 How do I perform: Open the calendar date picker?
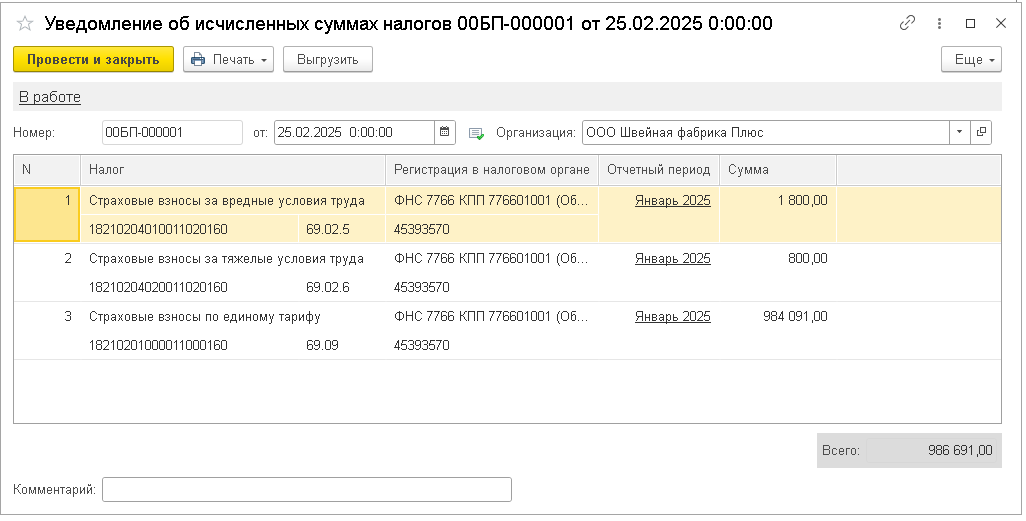click(x=446, y=132)
